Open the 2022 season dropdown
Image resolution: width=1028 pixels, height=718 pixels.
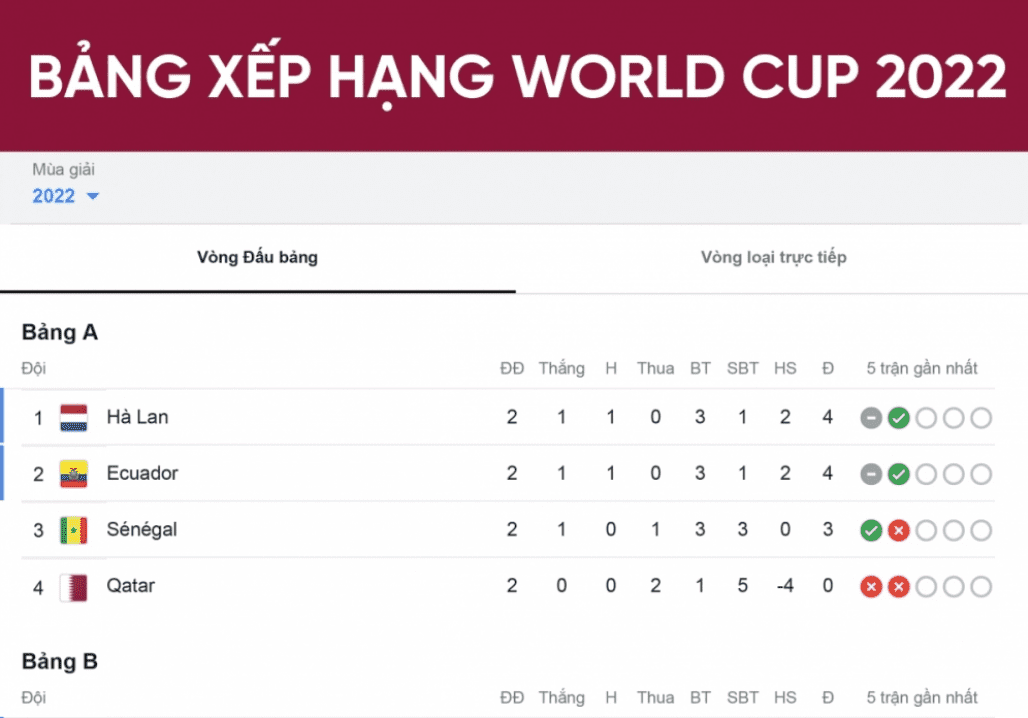coord(54,196)
